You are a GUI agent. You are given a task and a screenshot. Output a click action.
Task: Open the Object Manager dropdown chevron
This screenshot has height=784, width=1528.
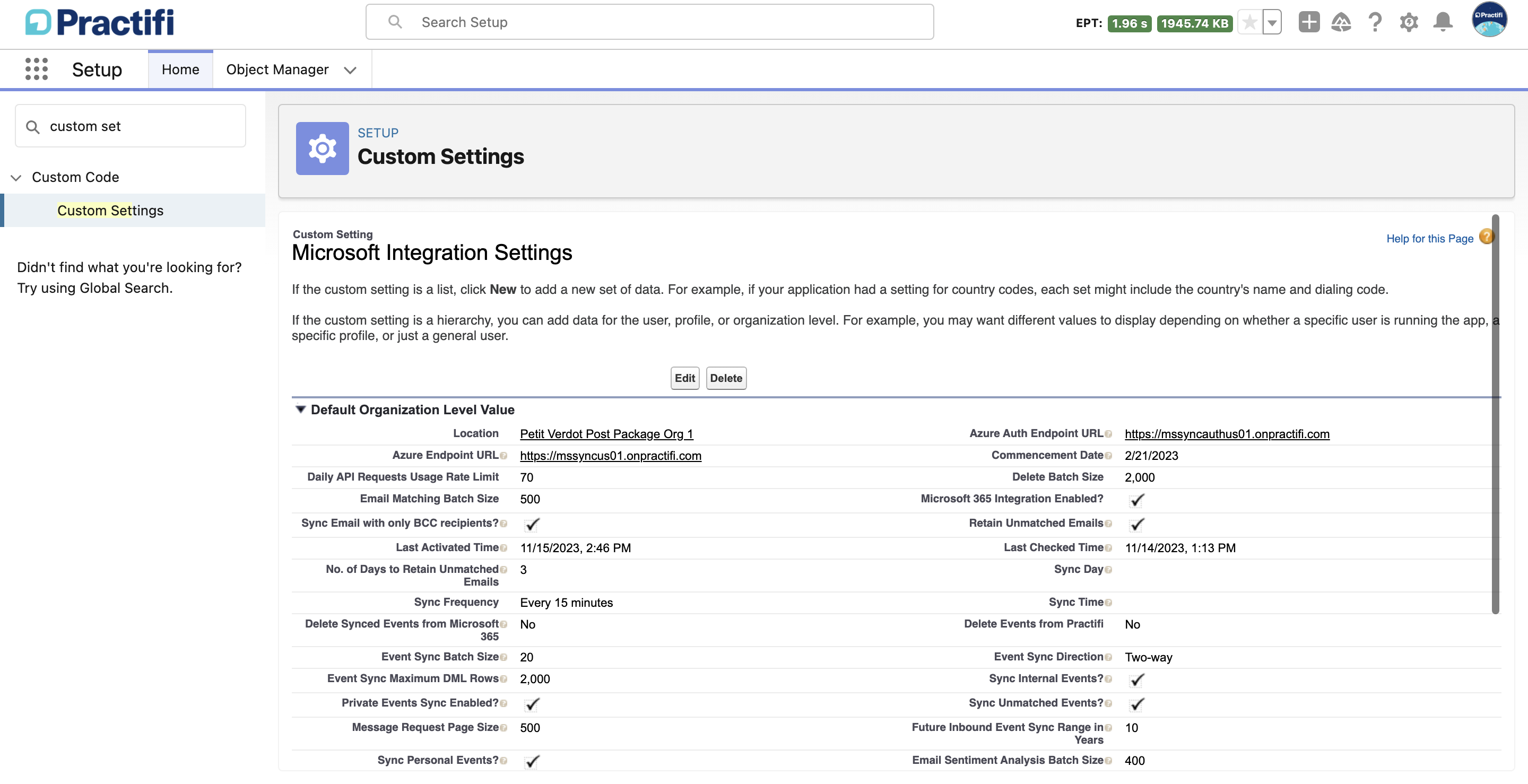(x=350, y=70)
